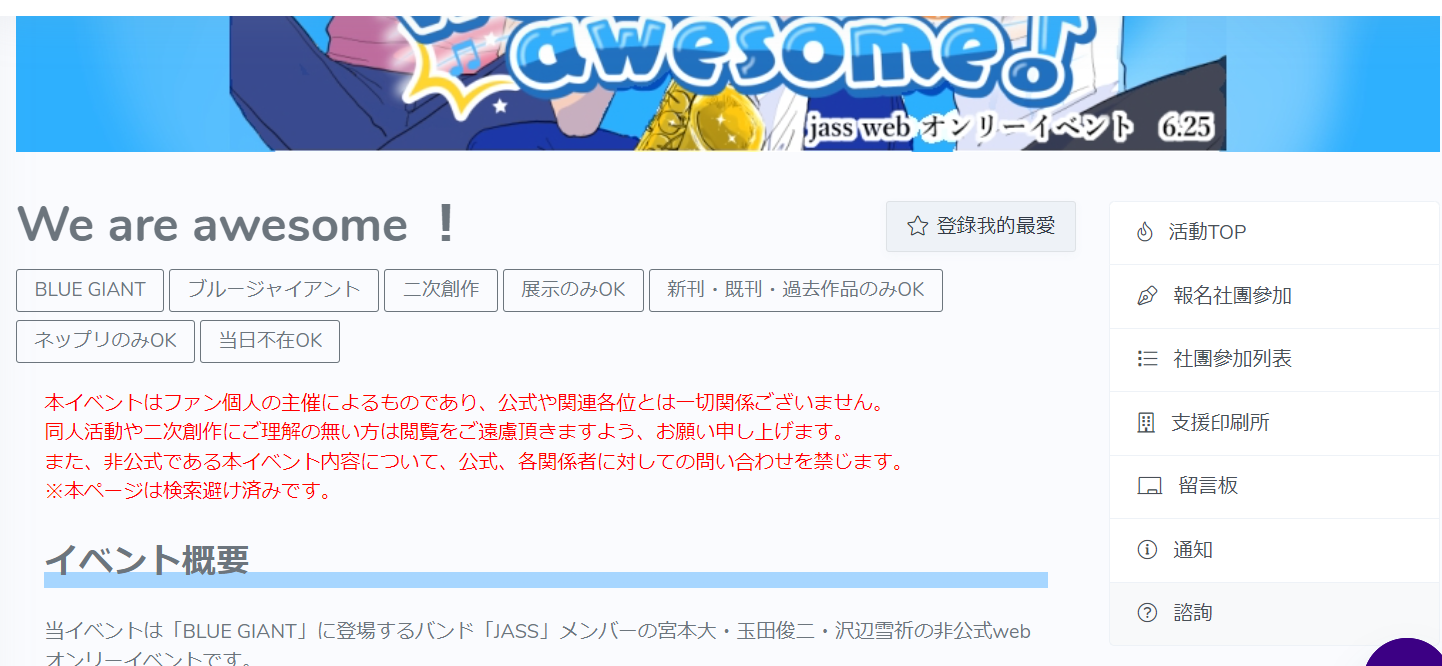Viewport: 1442px width, 666px height.
Task: Choose the 展示のみOK tag
Action: point(573,290)
